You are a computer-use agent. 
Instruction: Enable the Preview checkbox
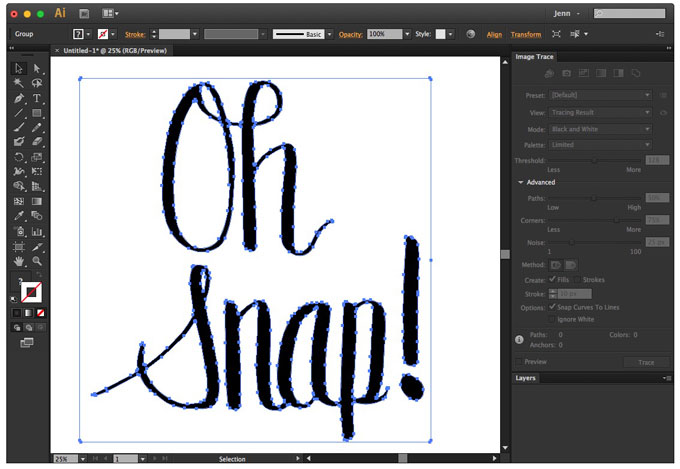(x=519, y=361)
